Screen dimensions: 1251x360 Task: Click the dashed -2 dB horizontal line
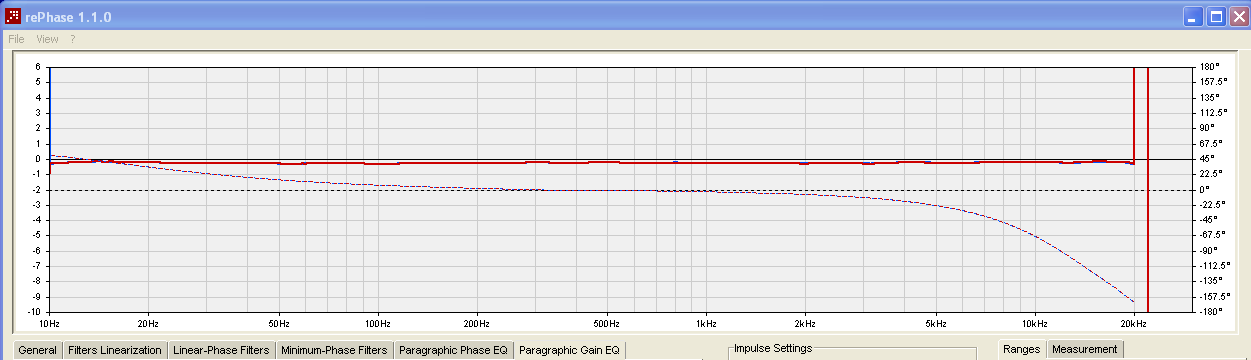coord(620,190)
